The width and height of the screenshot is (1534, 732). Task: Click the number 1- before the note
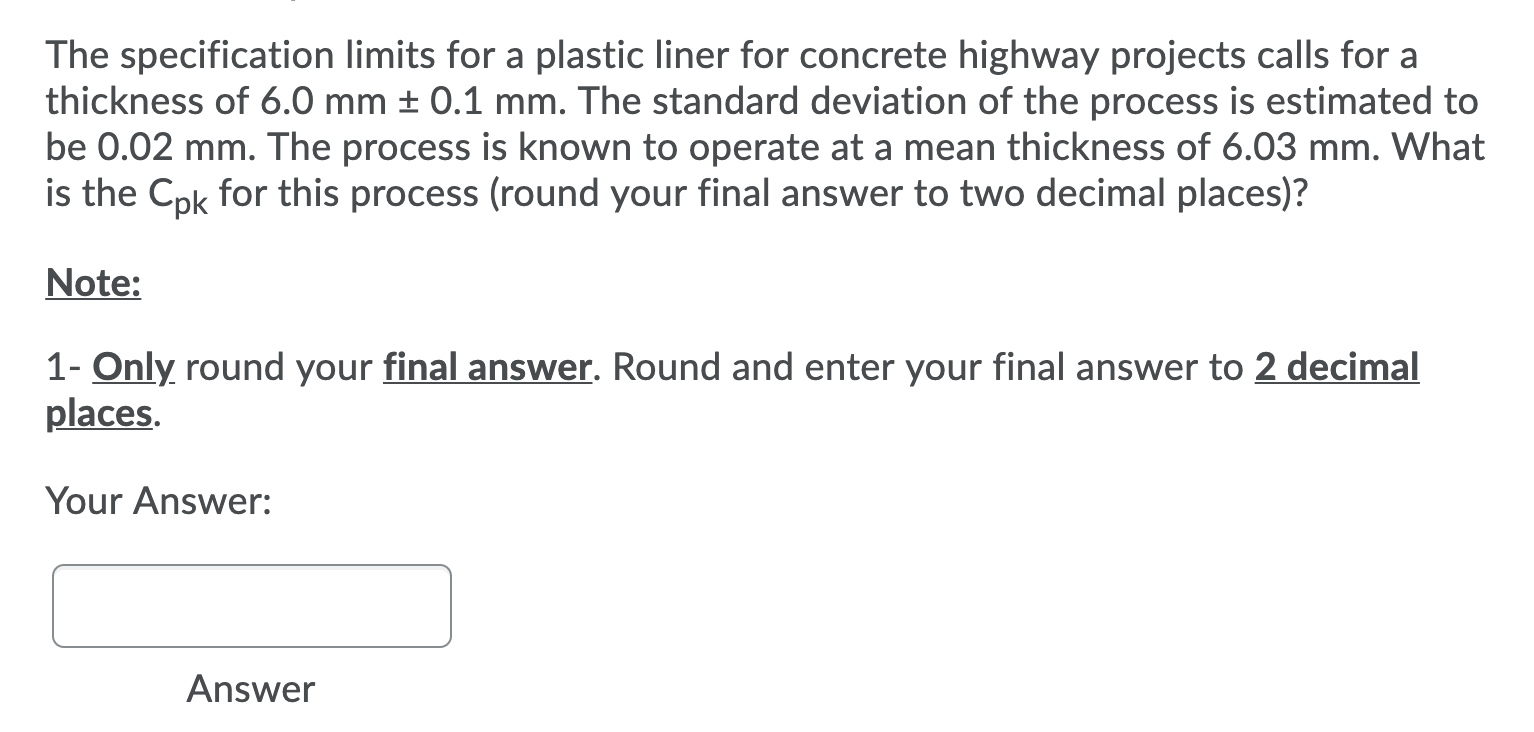coord(63,367)
